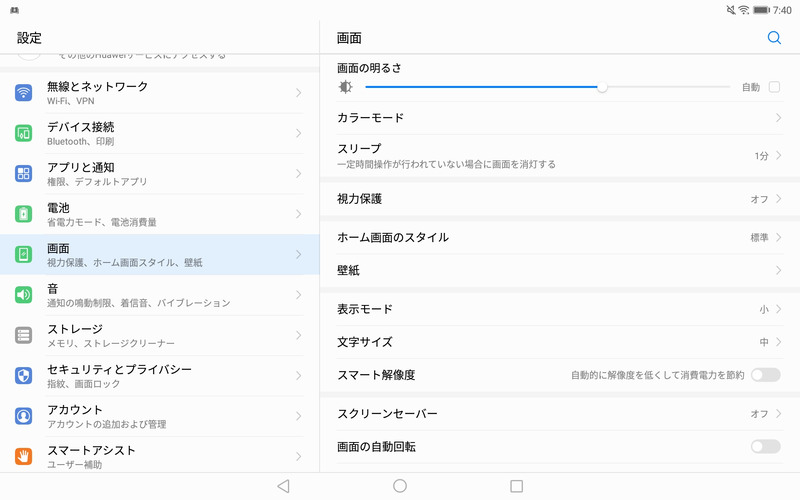The image size is (800, 500).
Task: Click the 7:40 clock in status bar
Action: click(x=782, y=10)
